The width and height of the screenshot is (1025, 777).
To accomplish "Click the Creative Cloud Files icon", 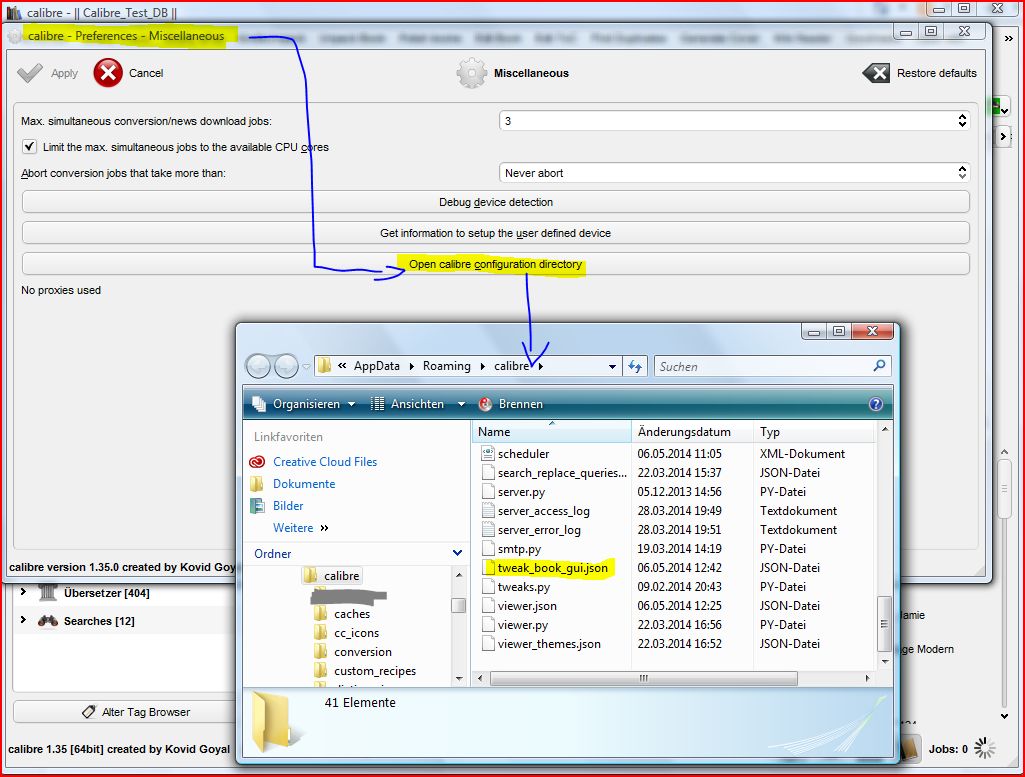I will (x=258, y=462).
